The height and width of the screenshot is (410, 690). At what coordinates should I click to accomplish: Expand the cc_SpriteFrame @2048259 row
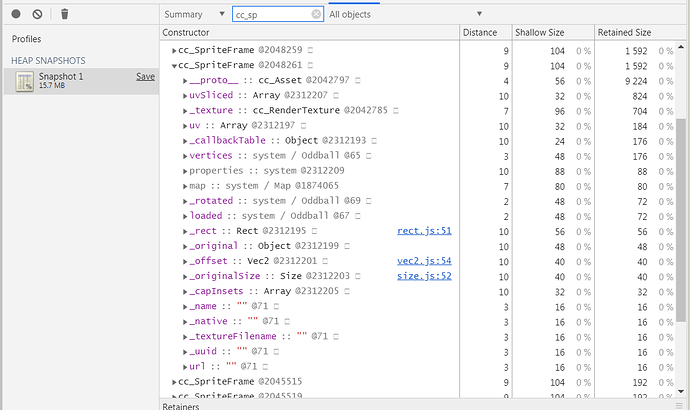click(175, 50)
